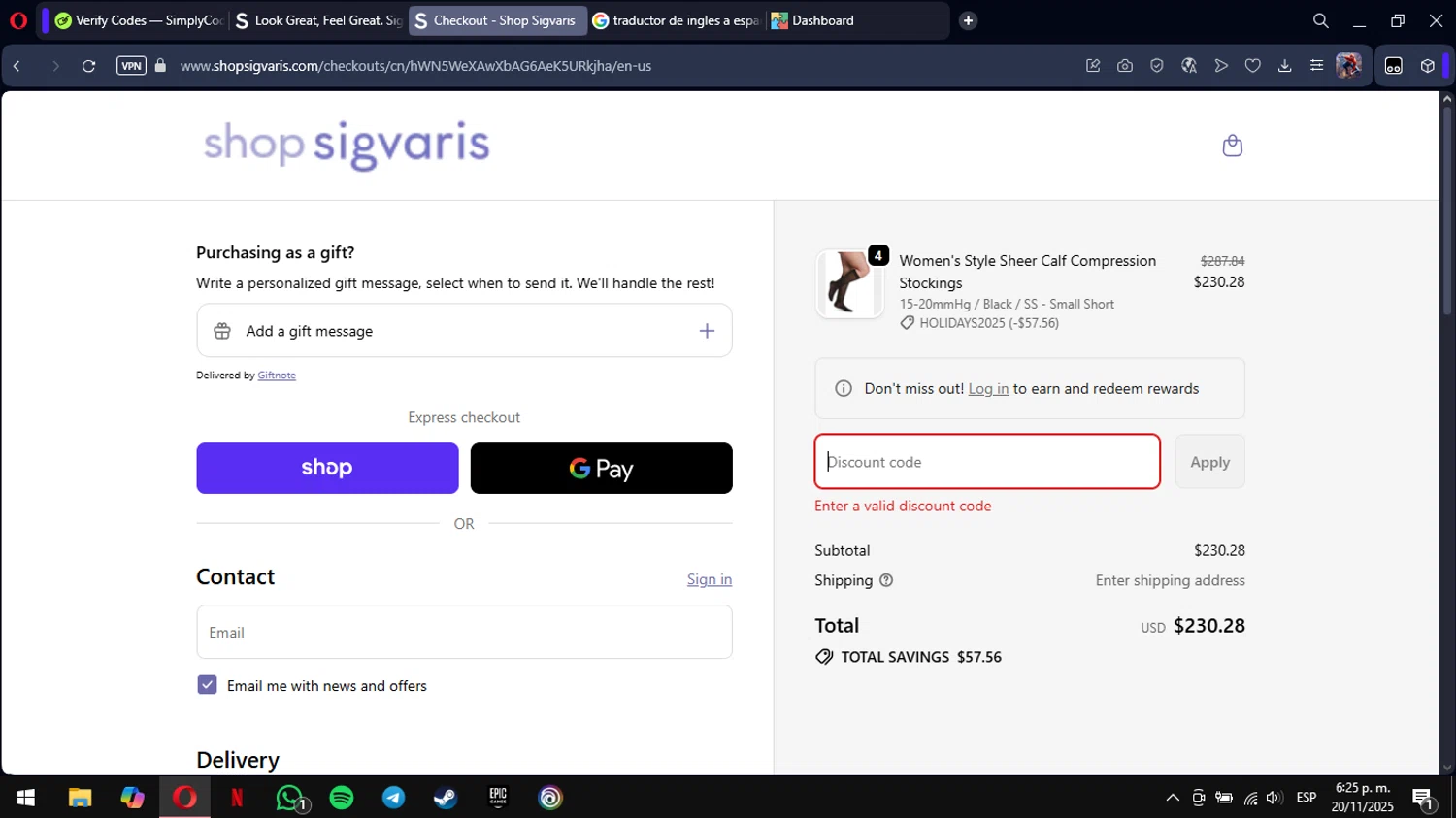The width and height of the screenshot is (1456, 818).
Task: Open the notification center icon
Action: click(1424, 800)
